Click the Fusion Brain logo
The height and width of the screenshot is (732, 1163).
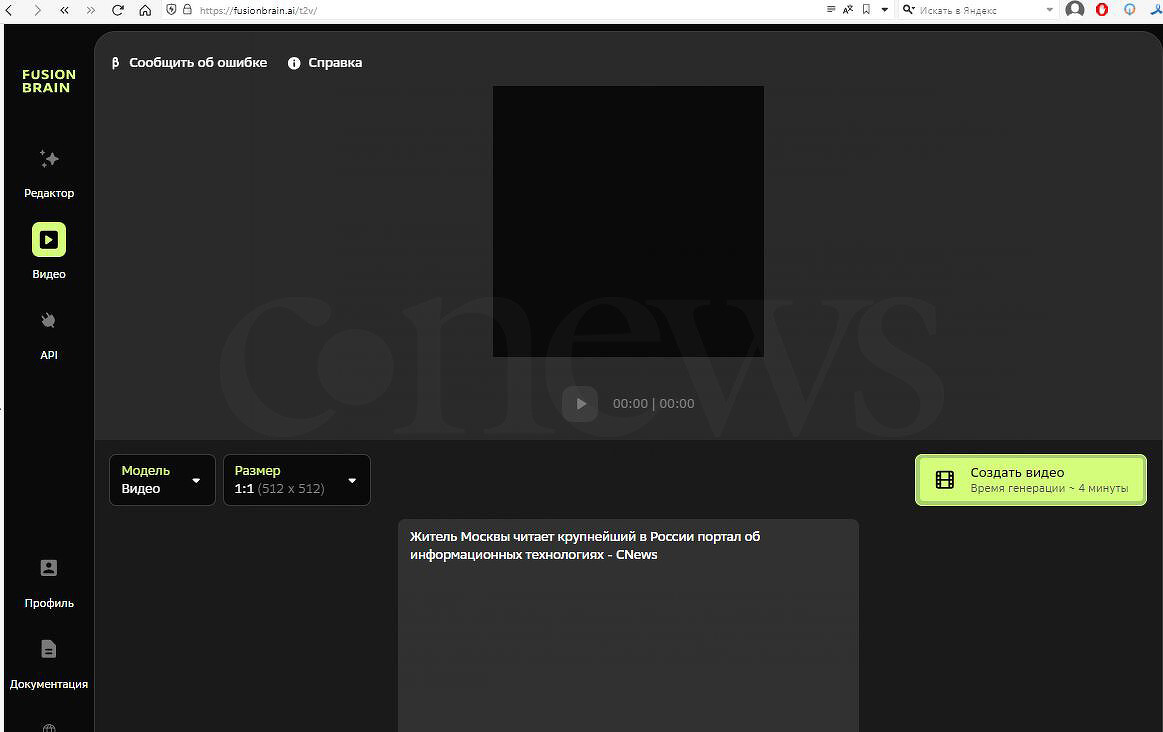(49, 81)
